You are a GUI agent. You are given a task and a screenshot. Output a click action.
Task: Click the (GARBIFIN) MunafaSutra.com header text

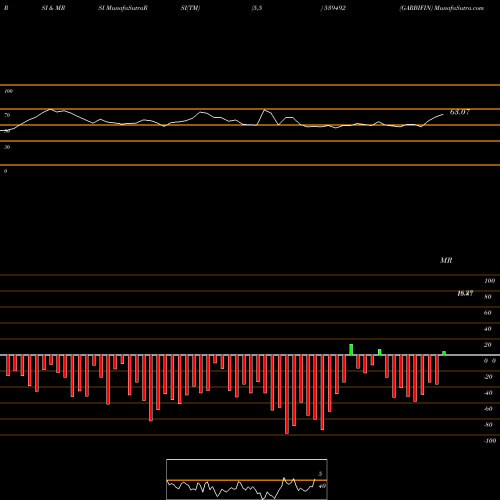pos(442,8)
